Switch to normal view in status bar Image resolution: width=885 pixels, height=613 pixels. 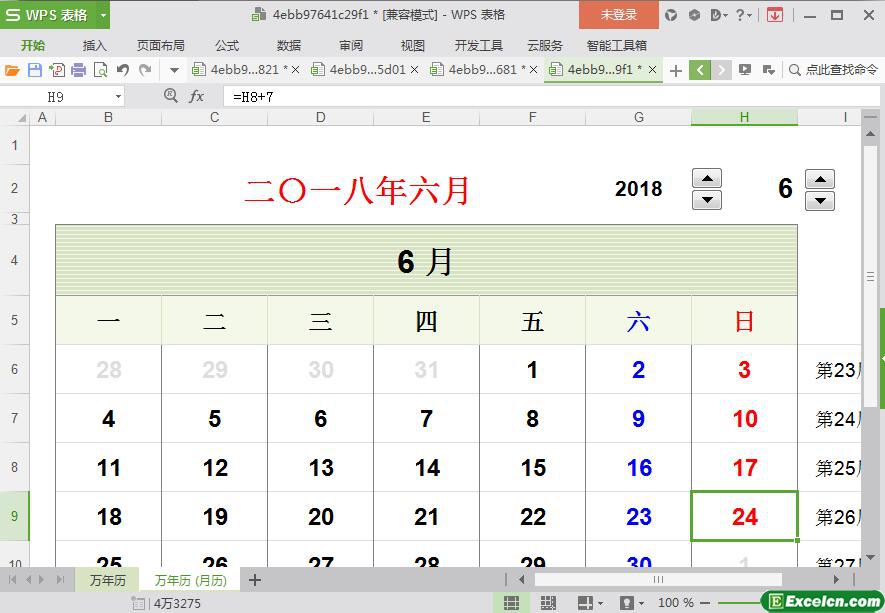[x=511, y=603]
